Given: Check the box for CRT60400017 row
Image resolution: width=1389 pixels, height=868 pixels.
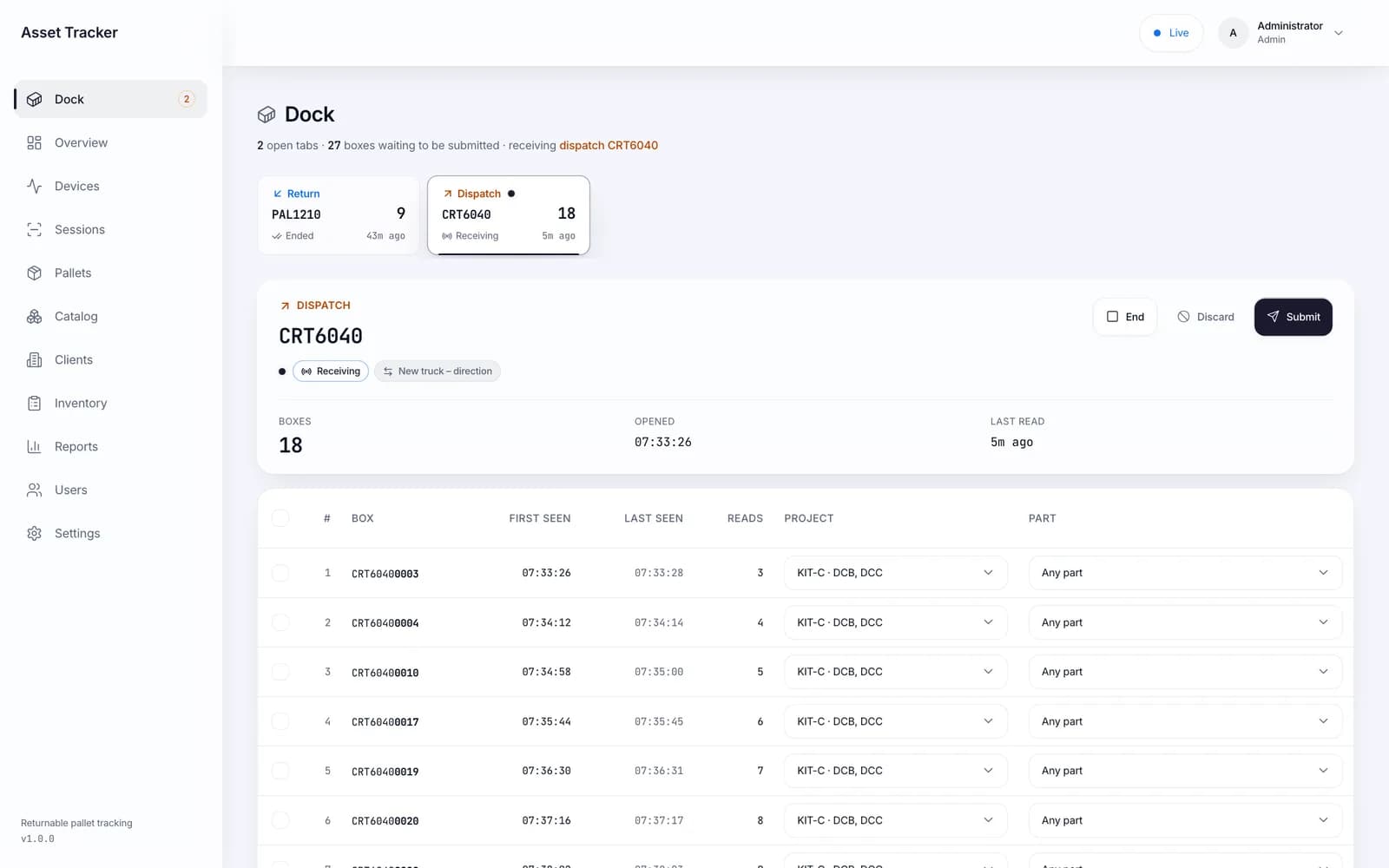Looking at the screenshot, I should point(280,721).
